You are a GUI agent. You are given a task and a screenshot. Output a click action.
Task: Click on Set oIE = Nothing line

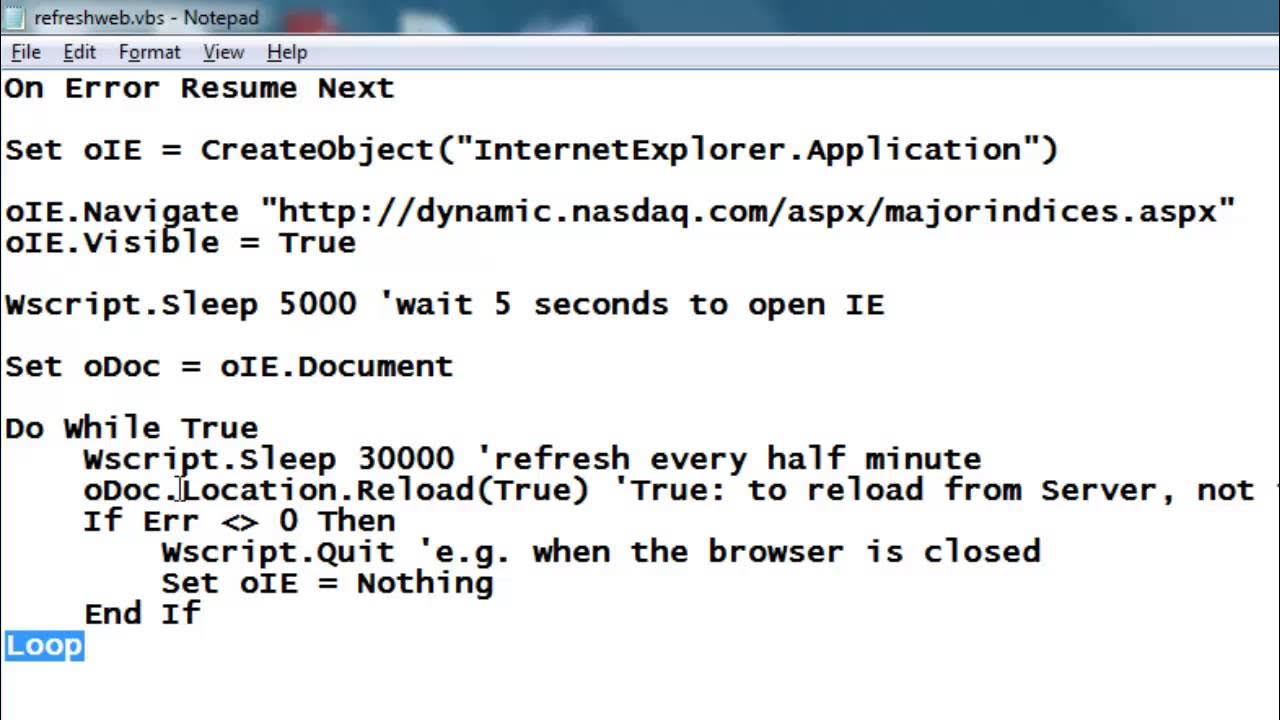pyautogui.click(x=327, y=584)
